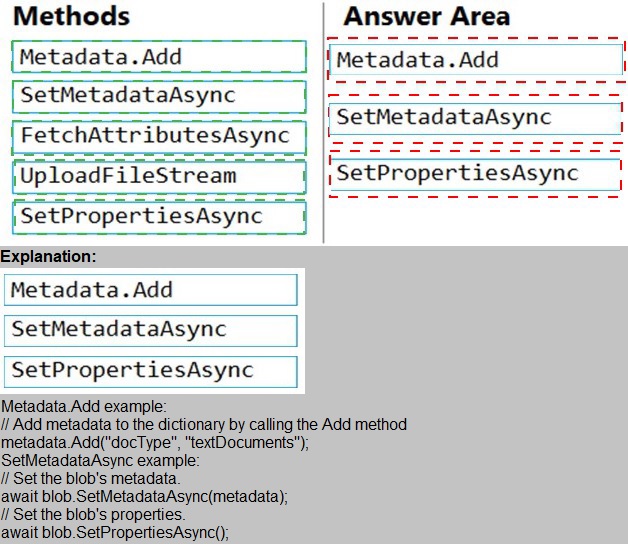Click the Answer Area heading
Image resolution: width=628 pixels, height=544 pixels.
[426, 17]
